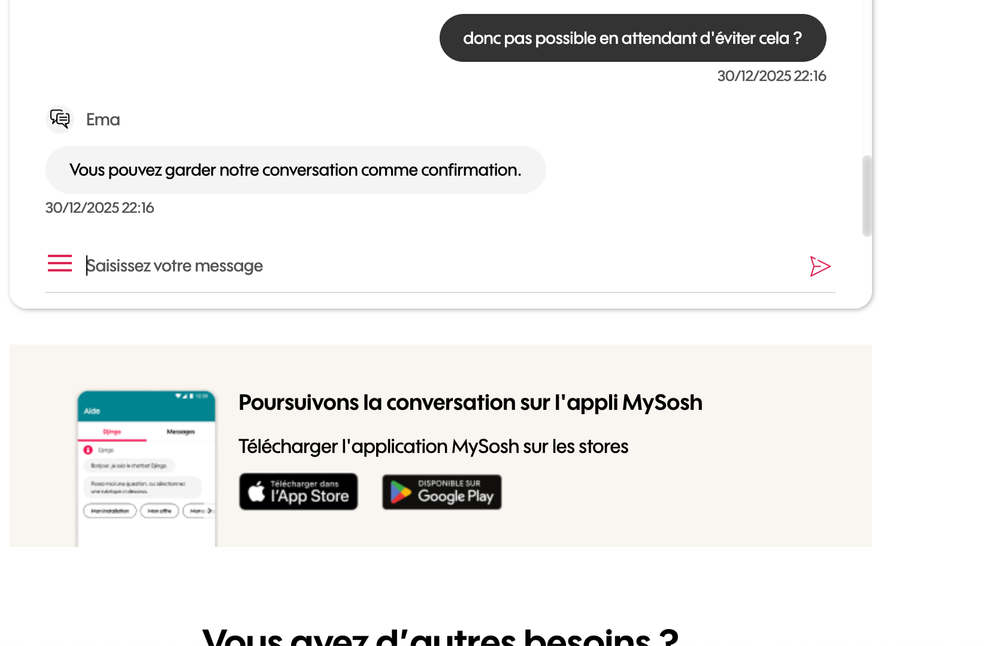Click the 'donc pas possible en attendant' message bubble
Screen dimensions: 999x646
pyautogui.click(x=632, y=38)
